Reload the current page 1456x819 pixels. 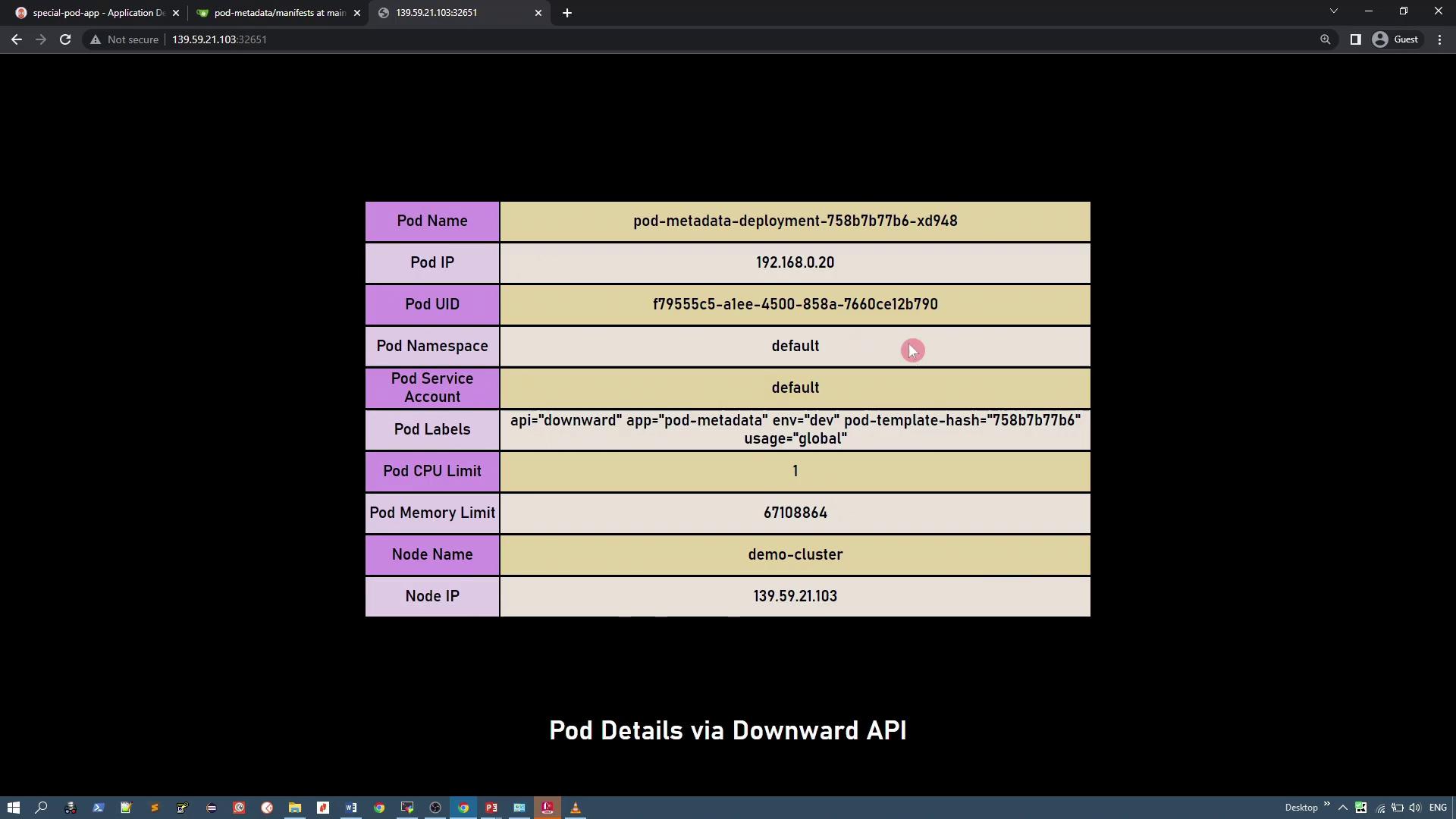pos(65,39)
